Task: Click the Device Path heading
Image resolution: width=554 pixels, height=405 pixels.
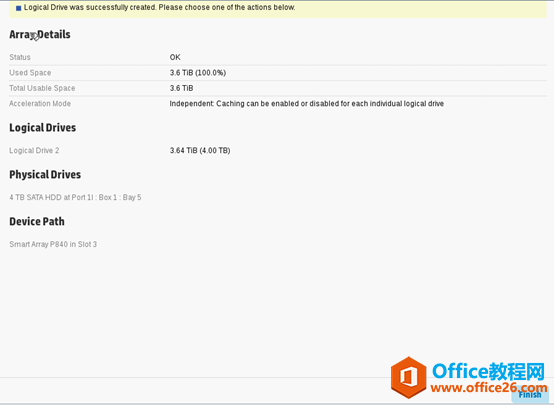Action: click(x=37, y=222)
